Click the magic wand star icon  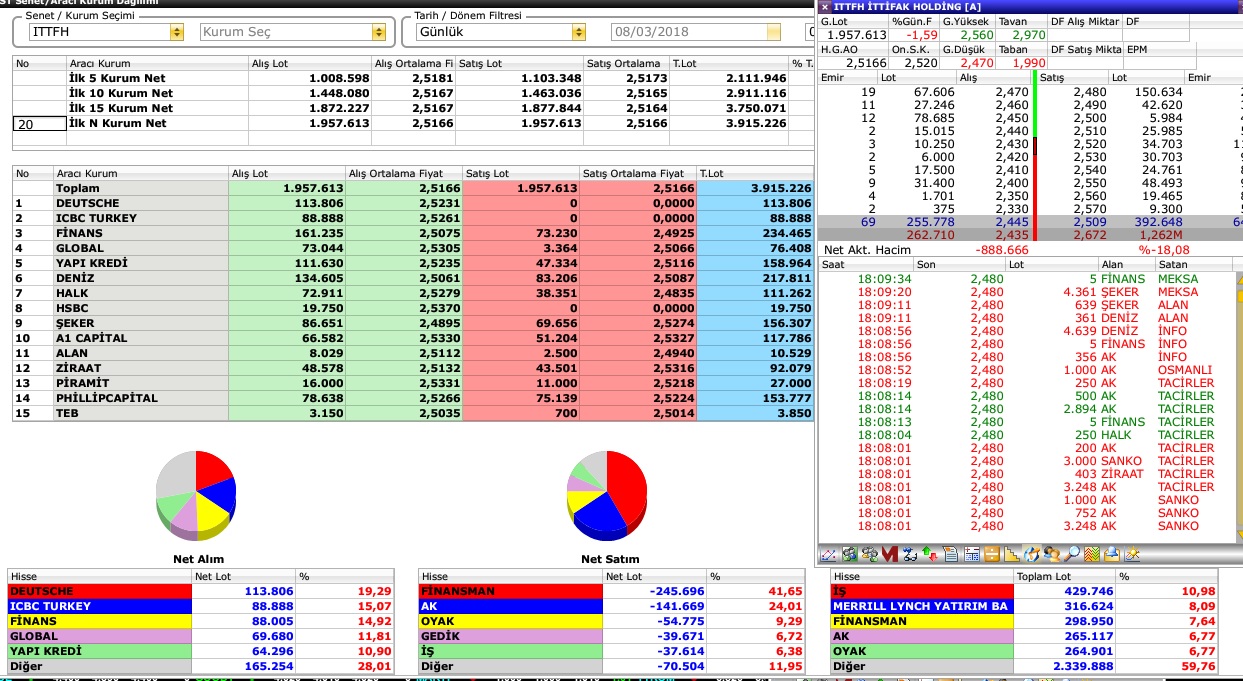click(x=1133, y=553)
